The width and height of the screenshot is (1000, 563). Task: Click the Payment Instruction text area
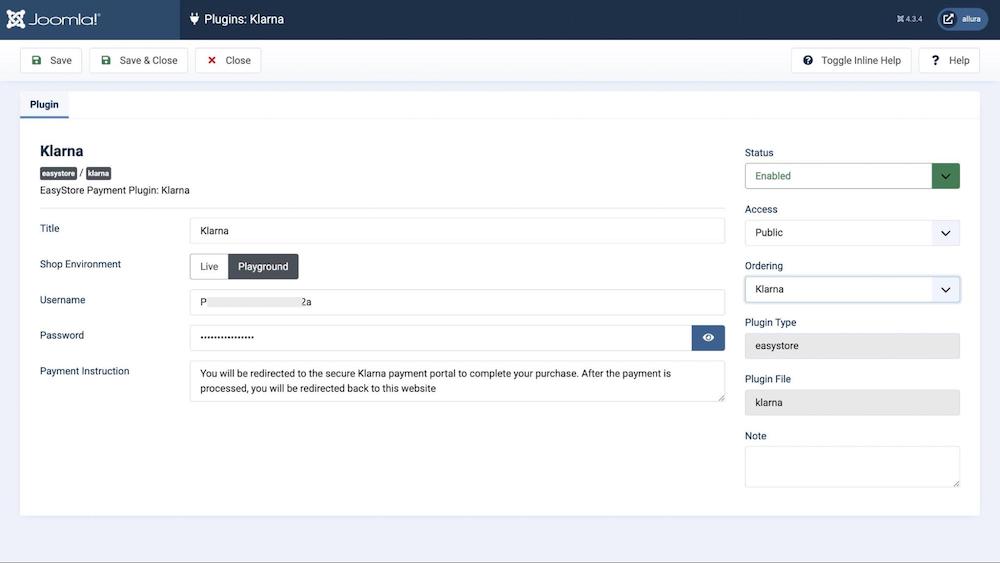click(x=457, y=381)
